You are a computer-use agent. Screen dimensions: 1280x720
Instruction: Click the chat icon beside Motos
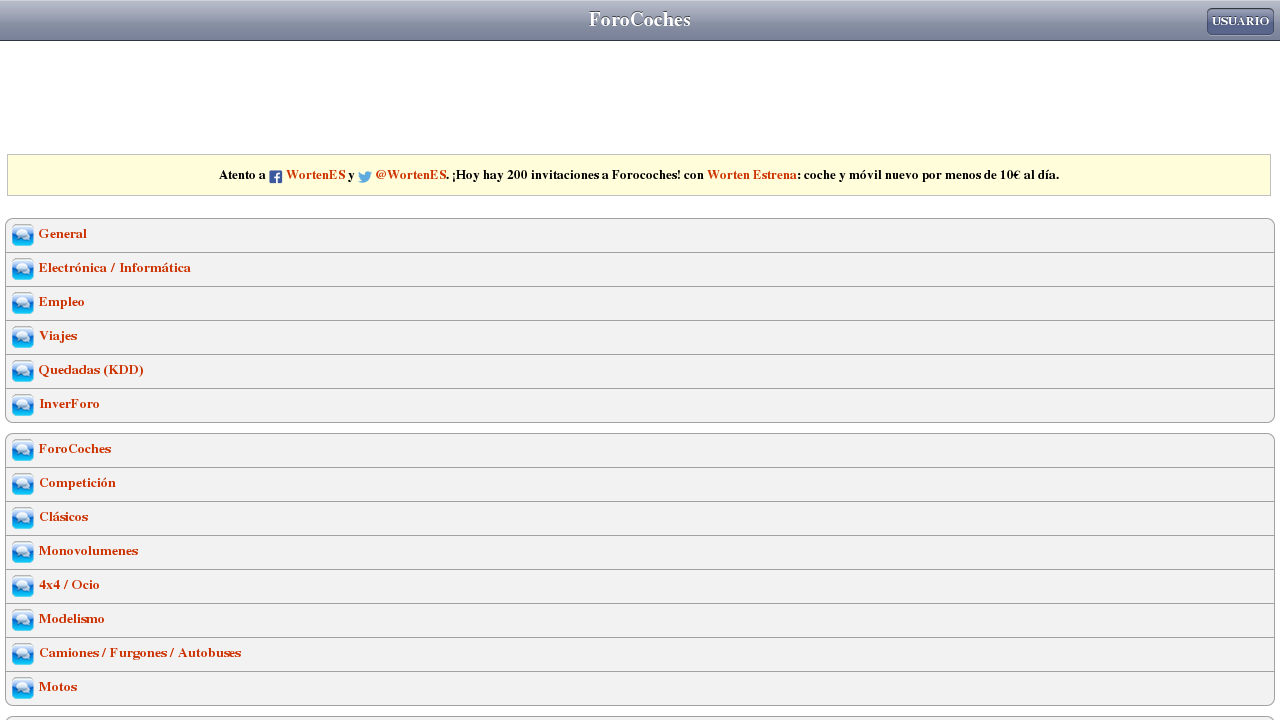point(23,689)
